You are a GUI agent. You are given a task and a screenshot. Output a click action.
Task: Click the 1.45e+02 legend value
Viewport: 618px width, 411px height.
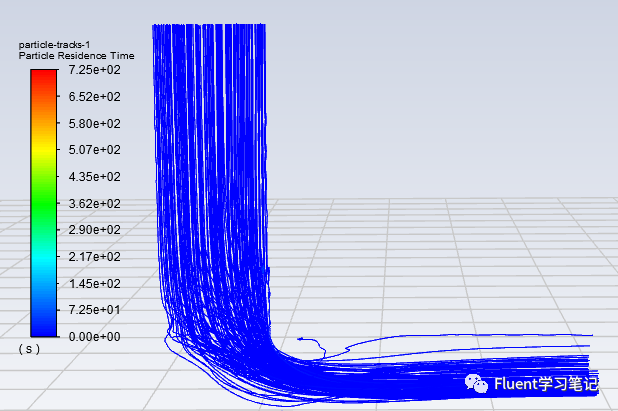(95, 284)
